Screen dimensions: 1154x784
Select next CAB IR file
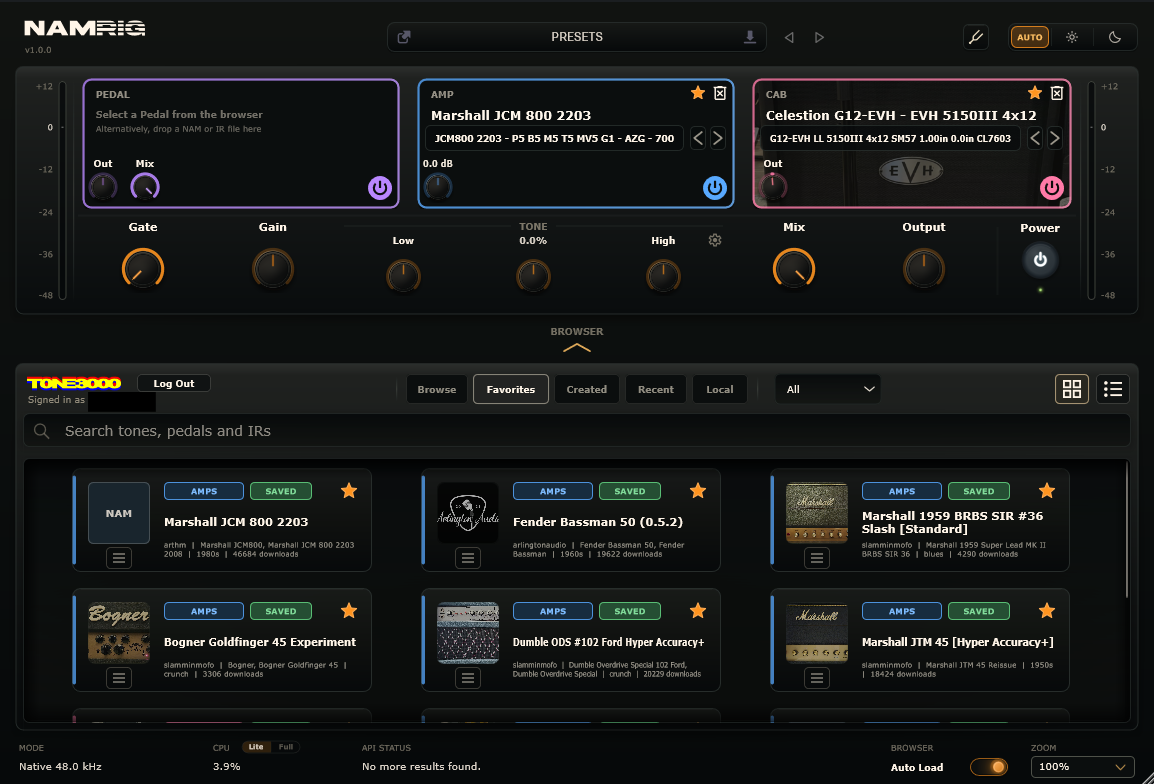[1055, 138]
